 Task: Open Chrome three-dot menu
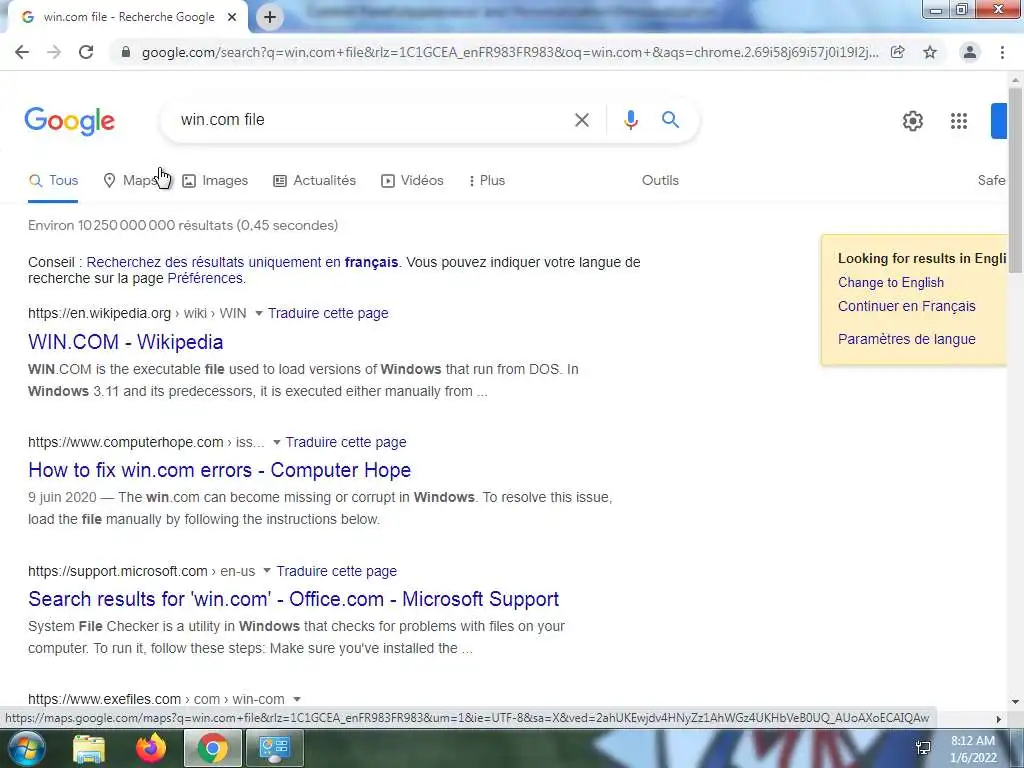(x=1002, y=52)
